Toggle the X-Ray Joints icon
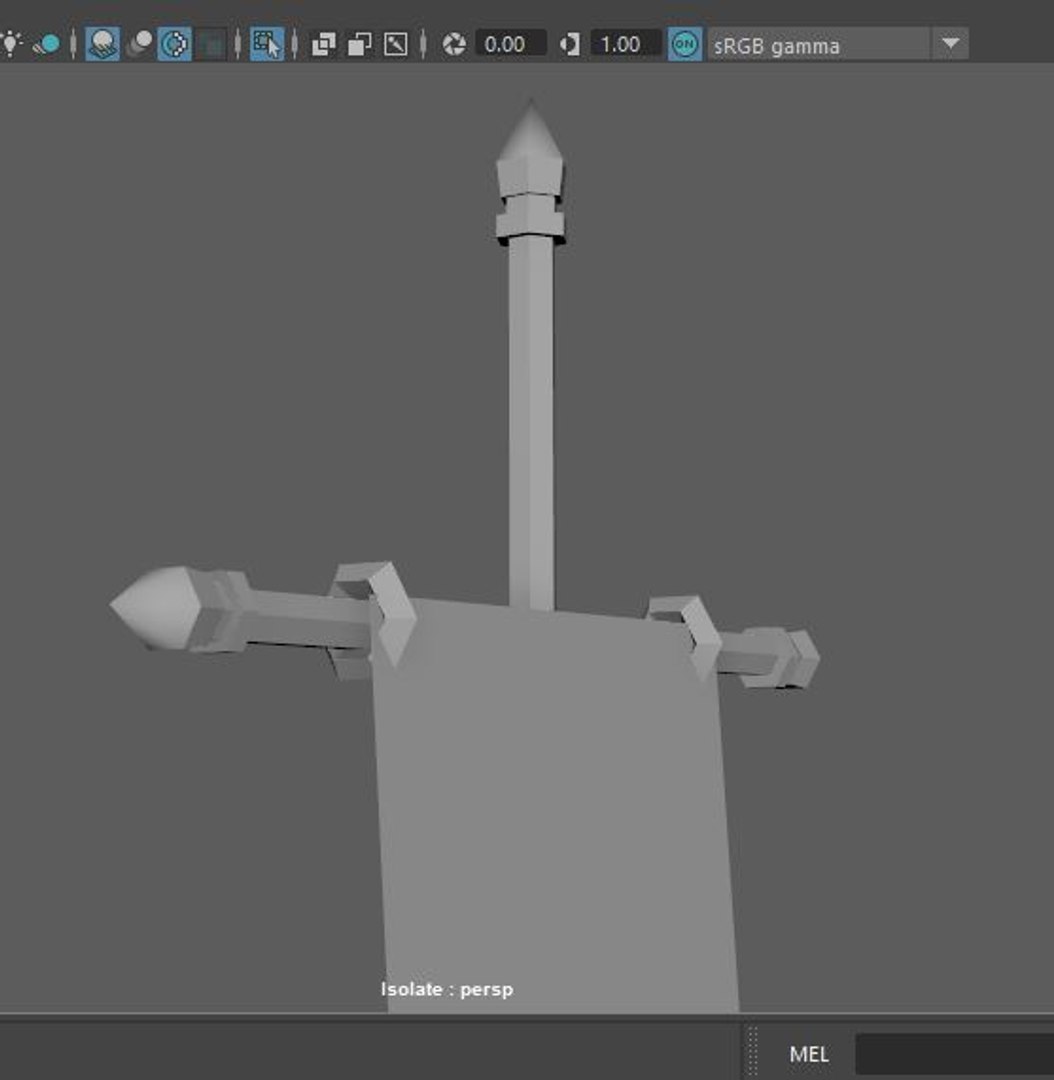Screen dimensions: 1054x1080 pyautogui.click(x=395, y=45)
